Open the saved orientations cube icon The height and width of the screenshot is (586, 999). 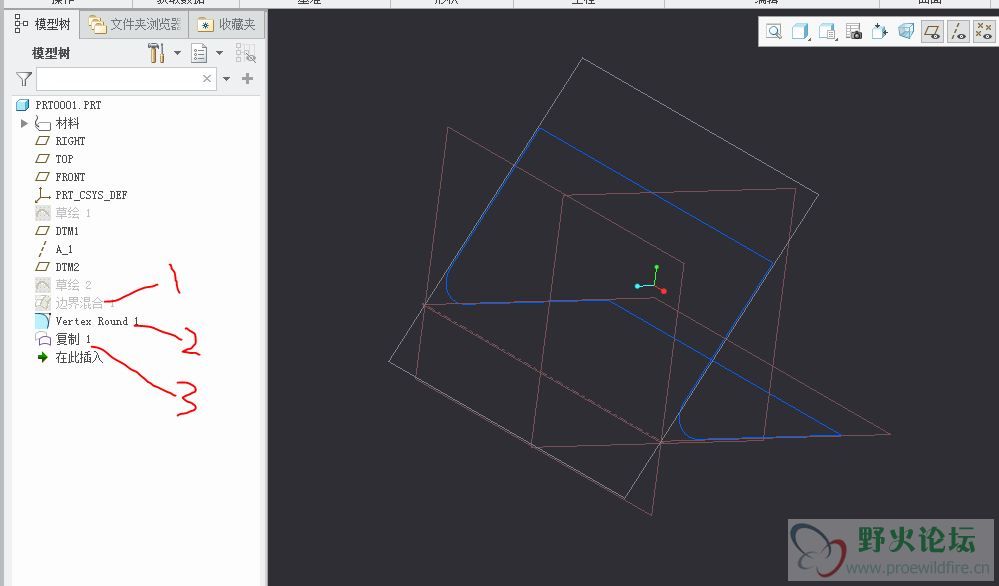coord(827,31)
